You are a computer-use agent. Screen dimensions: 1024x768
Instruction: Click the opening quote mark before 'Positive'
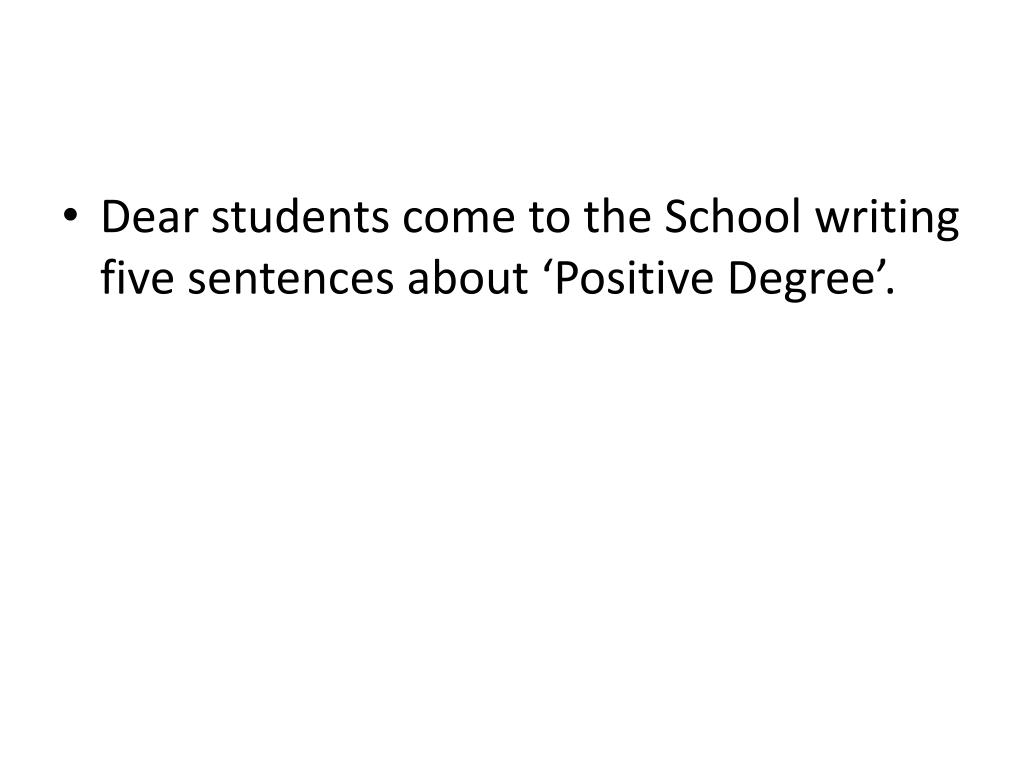[547, 266]
